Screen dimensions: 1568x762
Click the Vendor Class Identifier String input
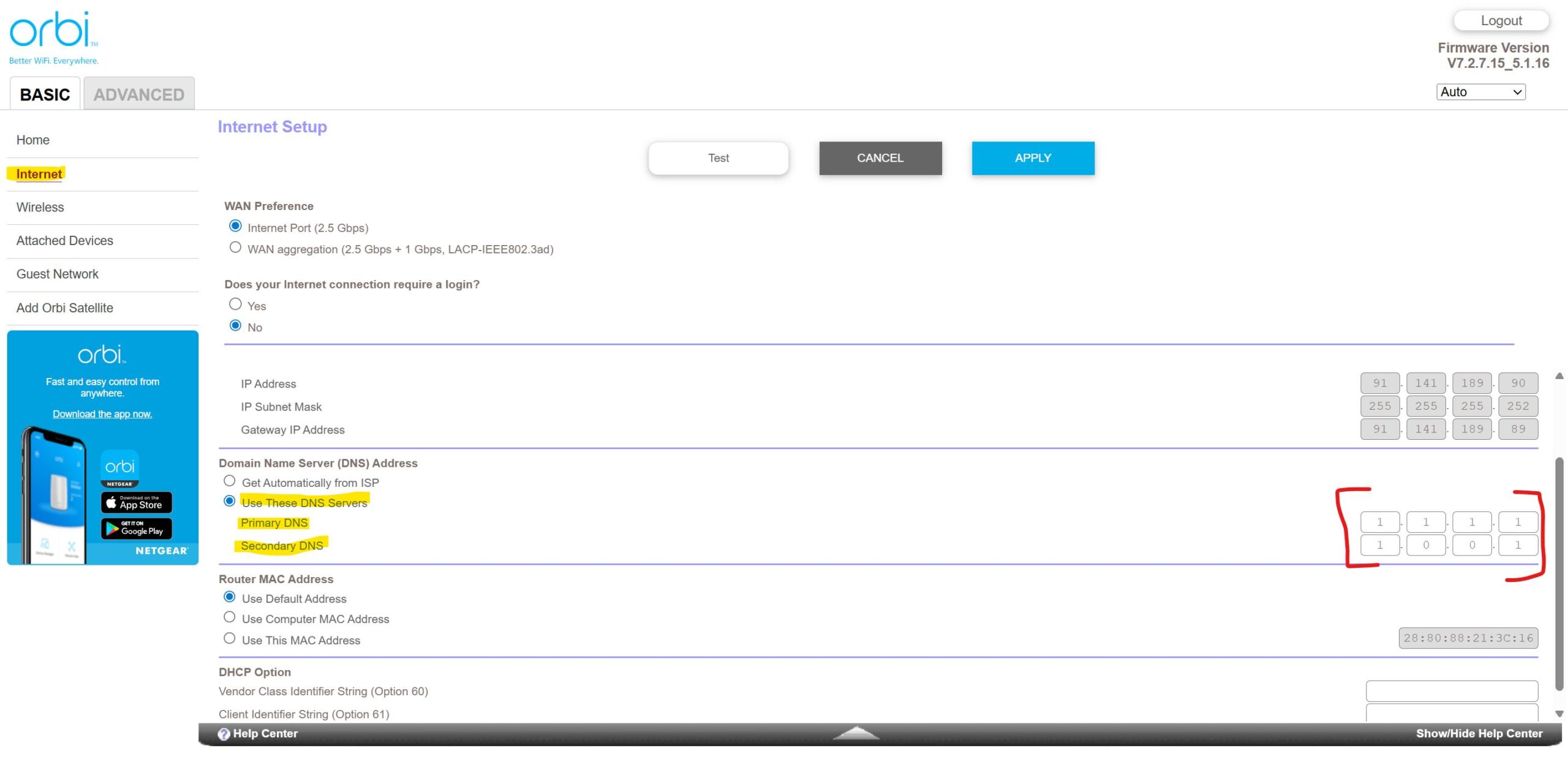[x=1452, y=691]
